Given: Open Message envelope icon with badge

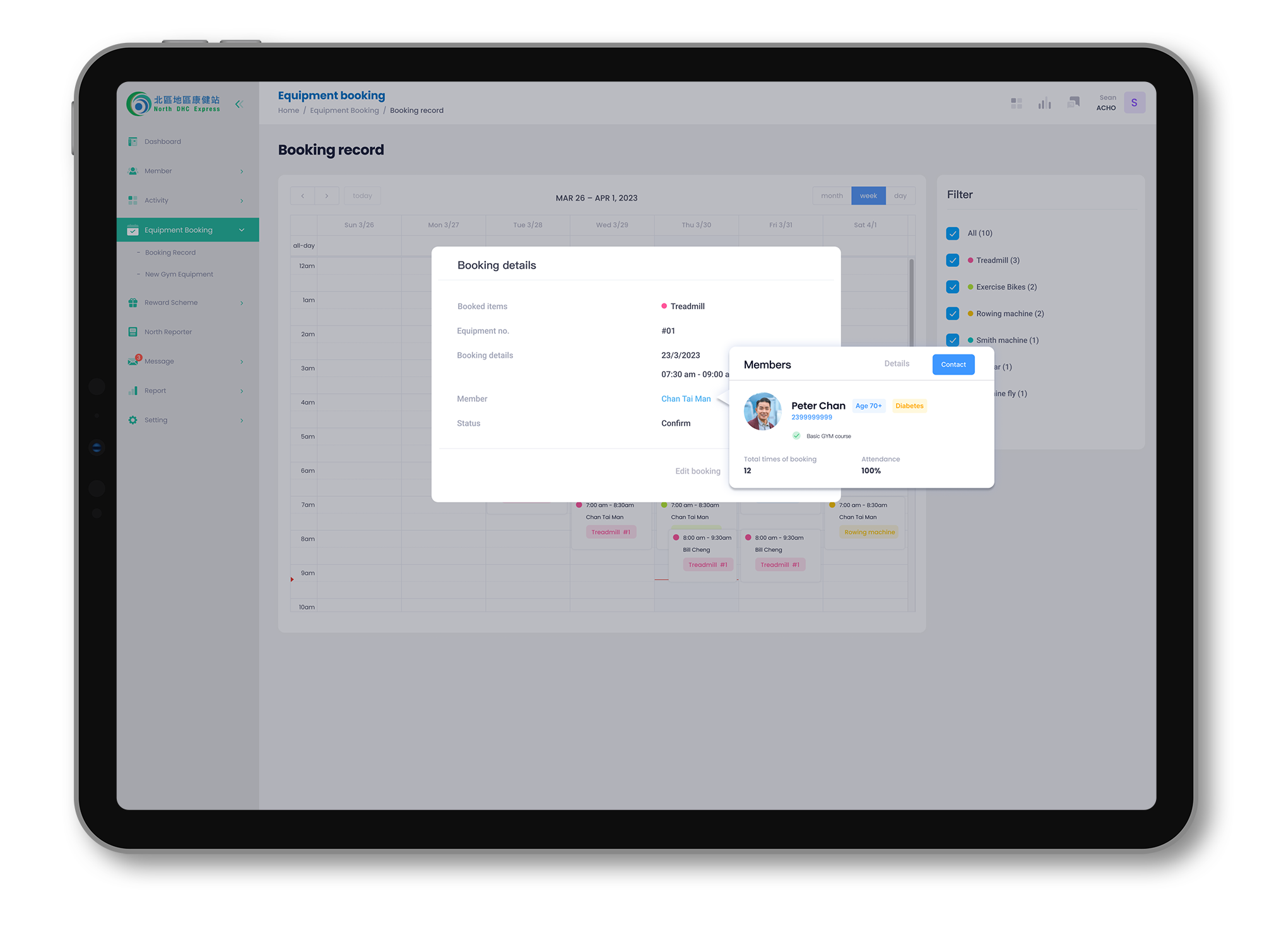Looking at the screenshot, I should pyautogui.click(x=133, y=361).
